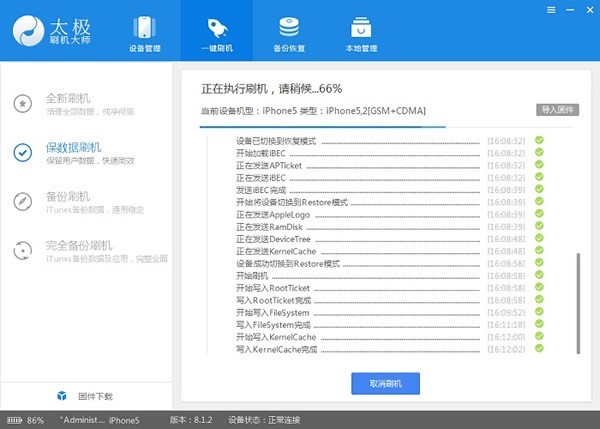The height and width of the screenshot is (429, 600).
Task: Open the hamburger menu in title bar
Action: pyautogui.click(x=551, y=10)
